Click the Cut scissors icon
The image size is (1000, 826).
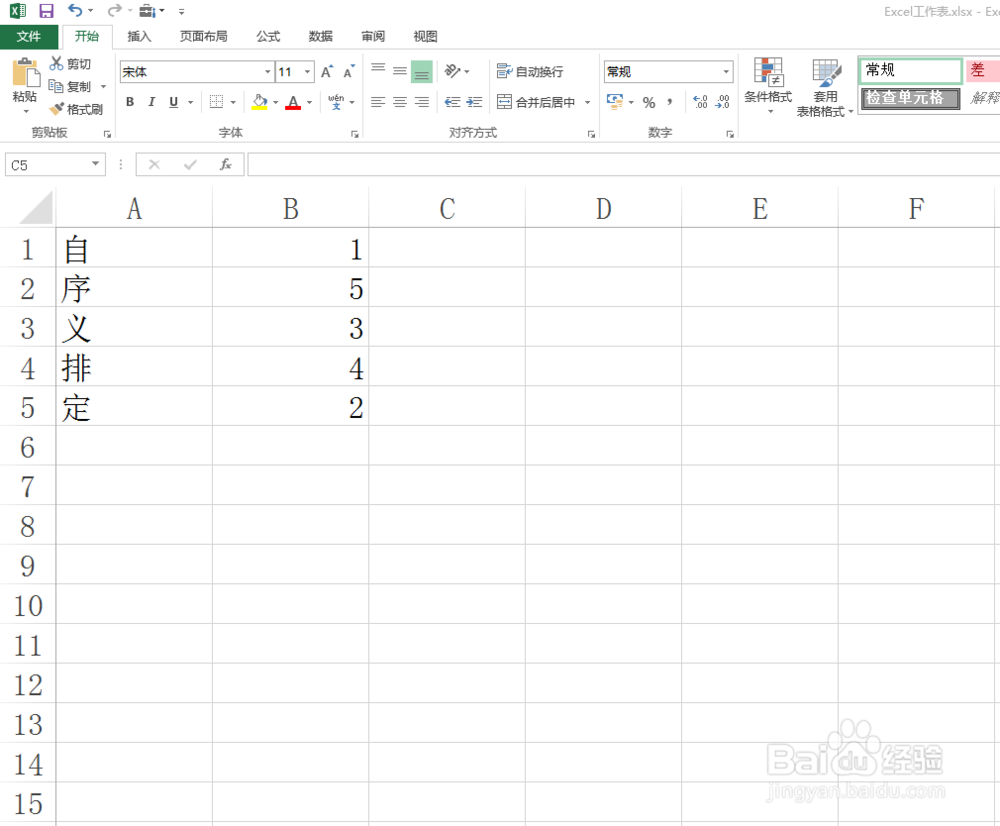pyautogui.click(x=57, y=63)
